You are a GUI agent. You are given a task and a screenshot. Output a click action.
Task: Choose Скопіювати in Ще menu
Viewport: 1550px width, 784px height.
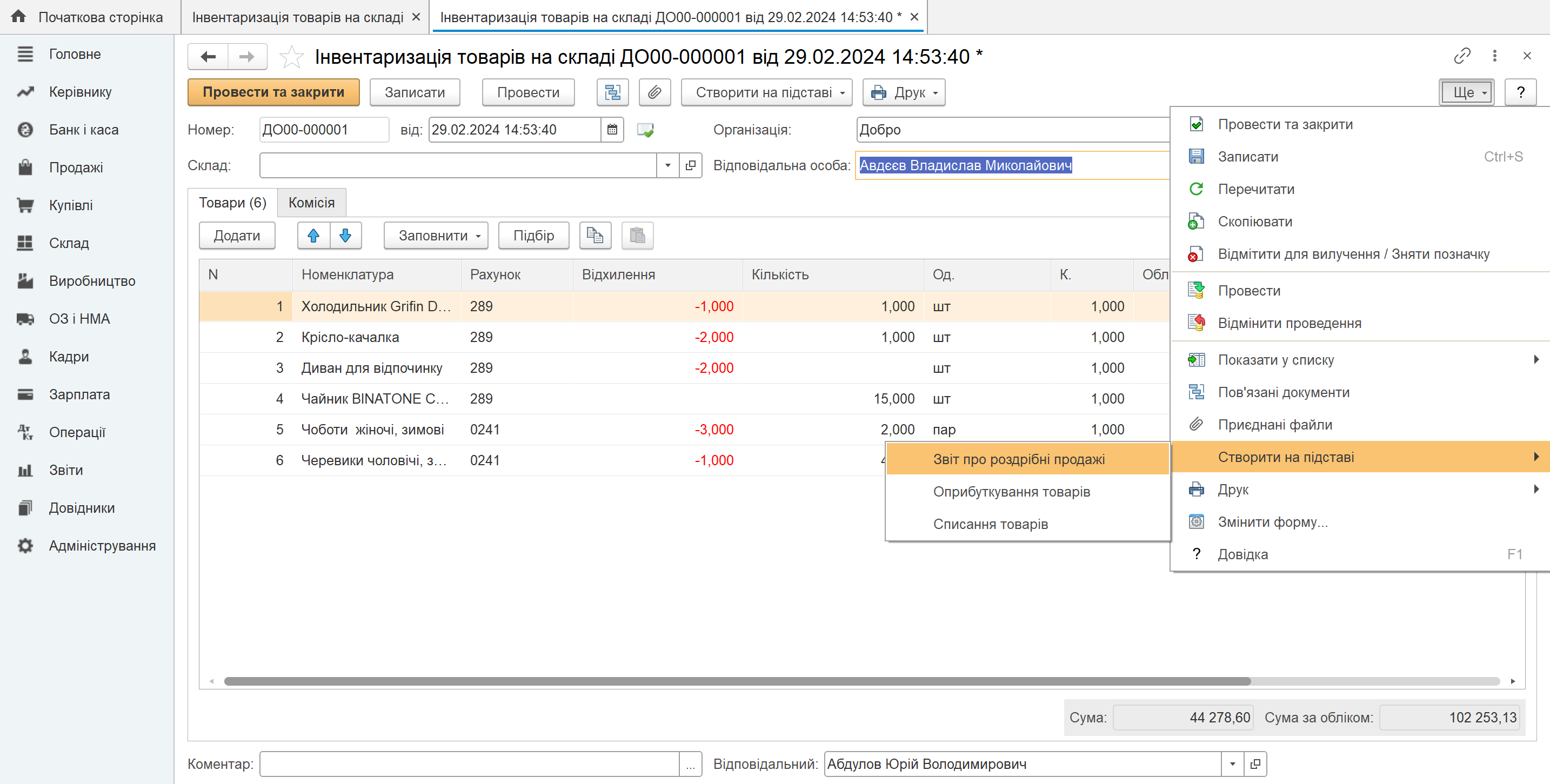click(1361, 222)
